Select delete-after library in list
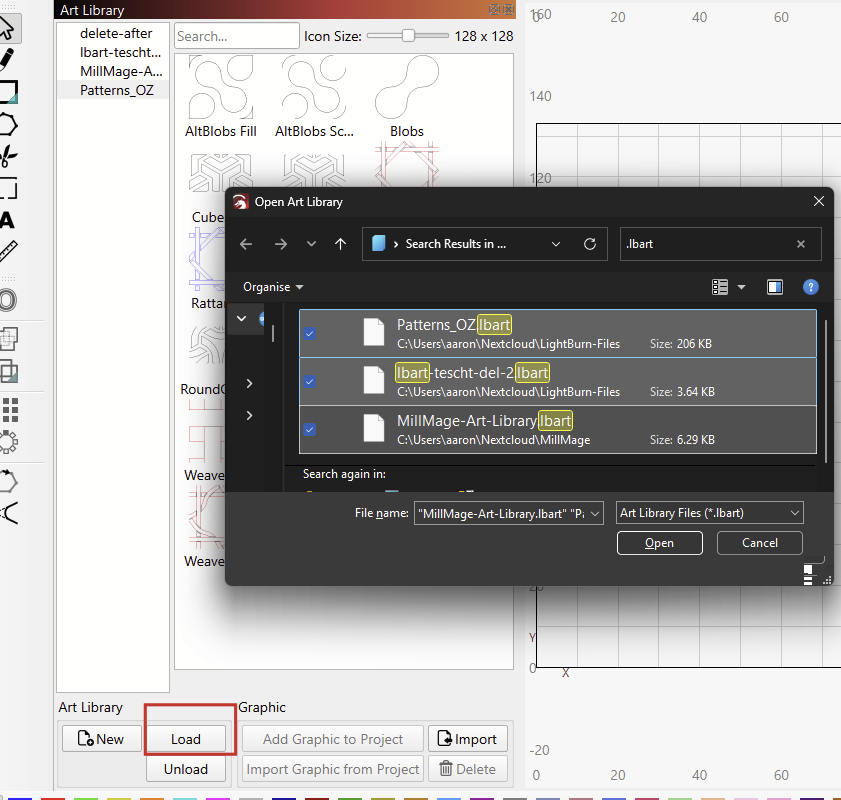This screenshot has width=841, height=800. pyautogui.click(x=116, y=33)
